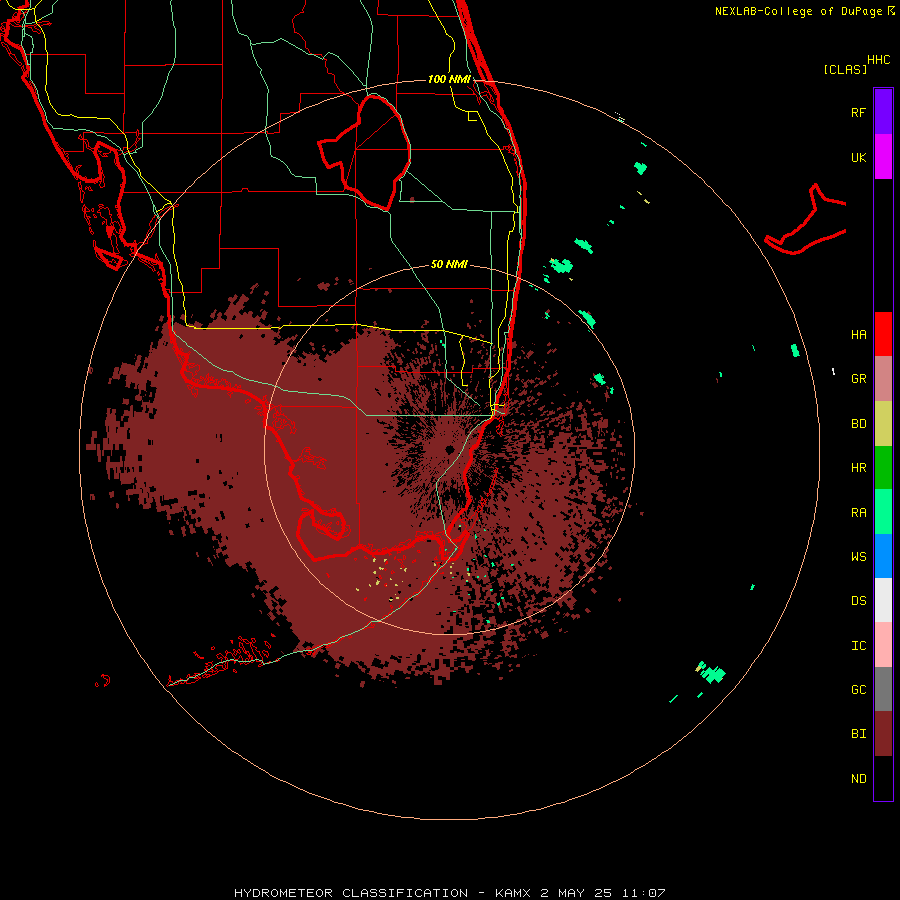Click the "KAMX" radar site identifier
900x900 pixels.
coord(513,893)
